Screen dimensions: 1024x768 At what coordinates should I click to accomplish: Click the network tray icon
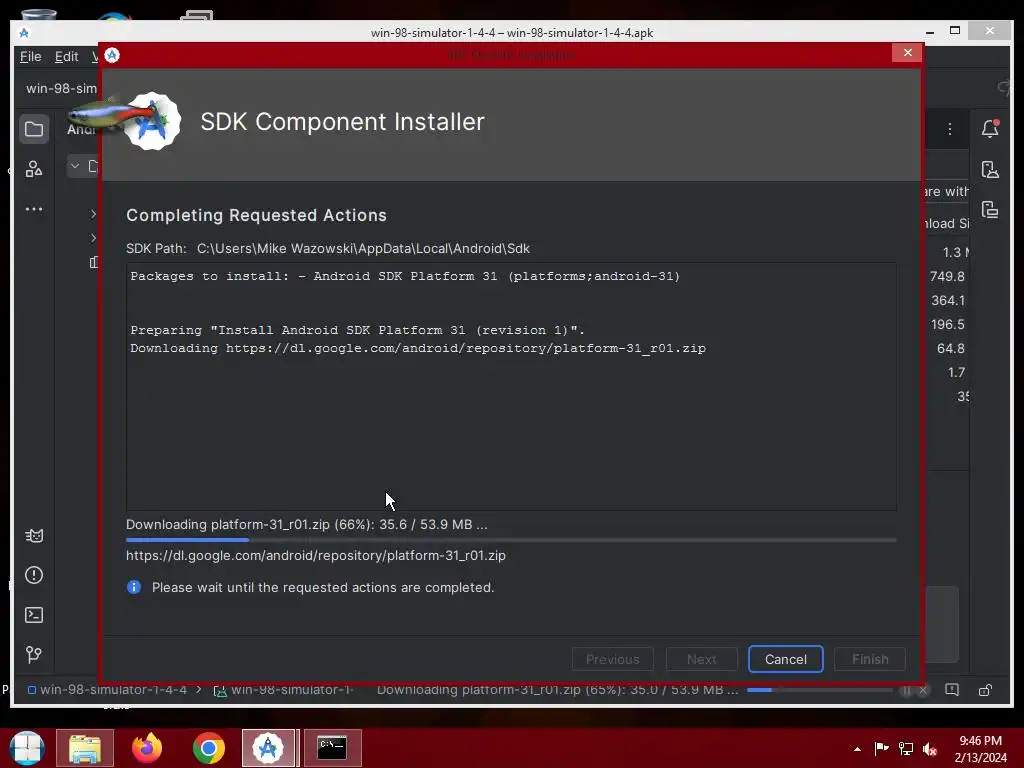(x=906, y=748)
